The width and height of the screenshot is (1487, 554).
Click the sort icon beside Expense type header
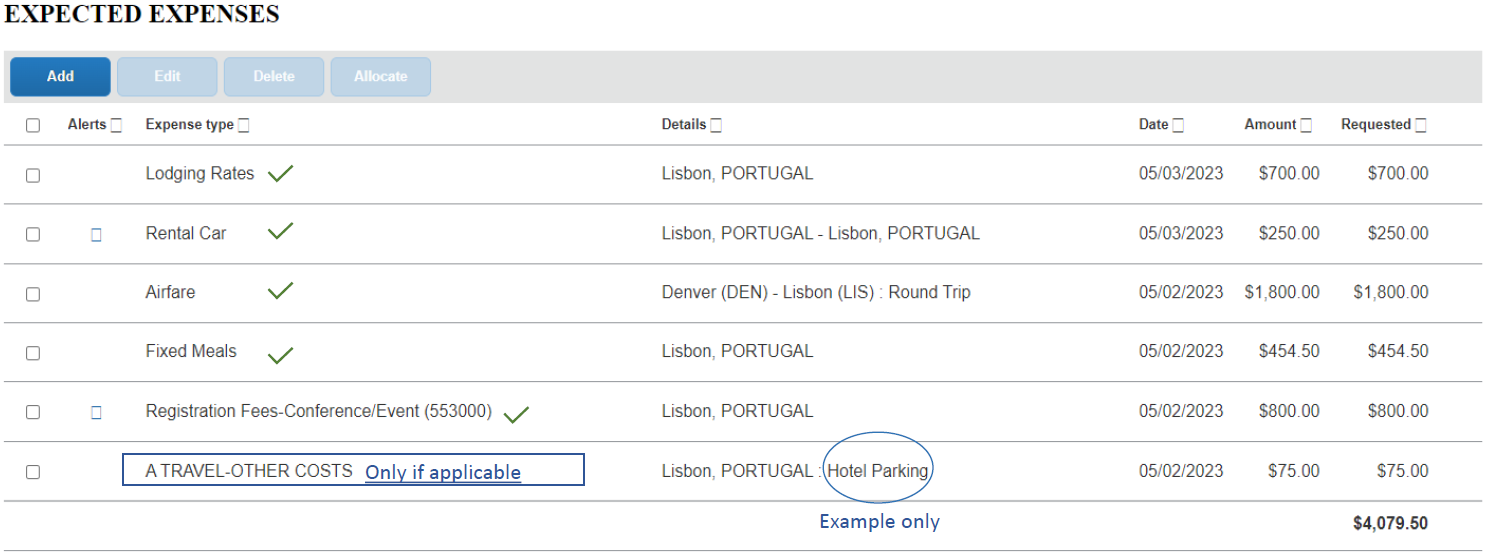pos(244,126)
